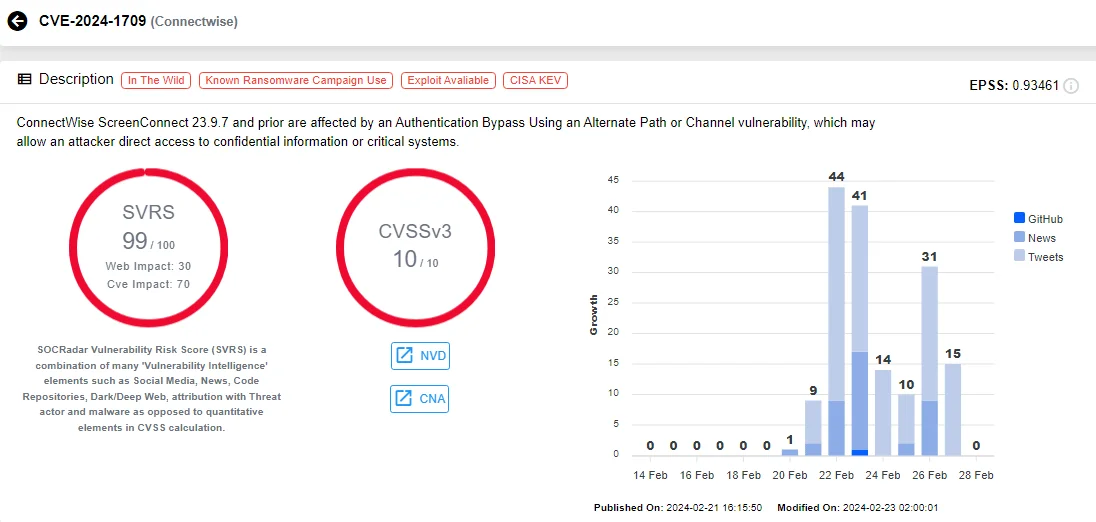Viewport: 1096px width, 522px height.
Task: Go back using the arrow icon
Action: click(17, 21)
